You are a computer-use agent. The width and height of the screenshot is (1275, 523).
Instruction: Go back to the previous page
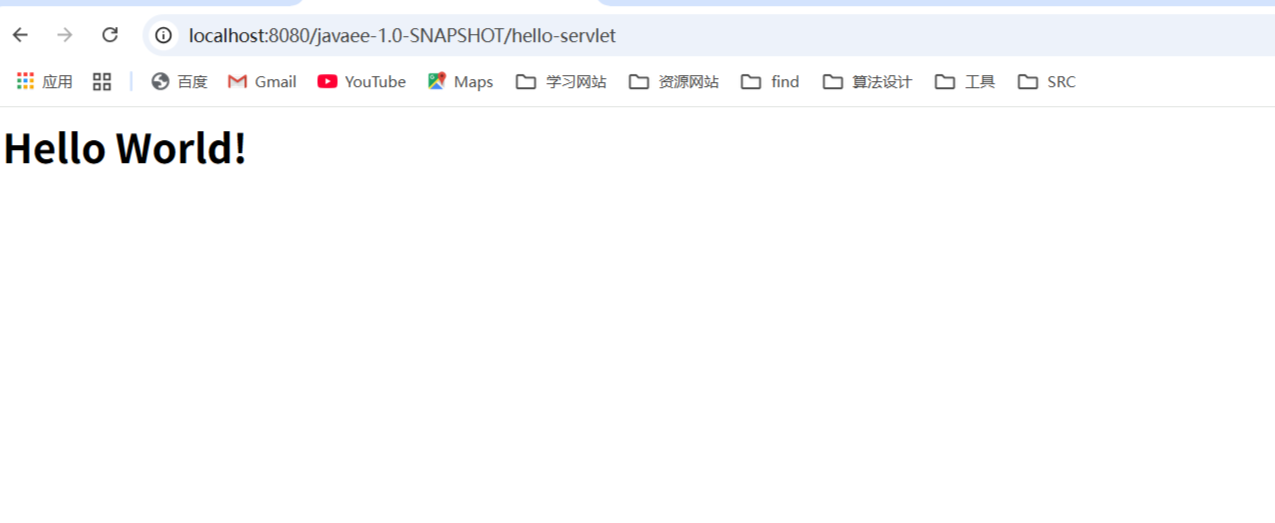tap(20, 35)
